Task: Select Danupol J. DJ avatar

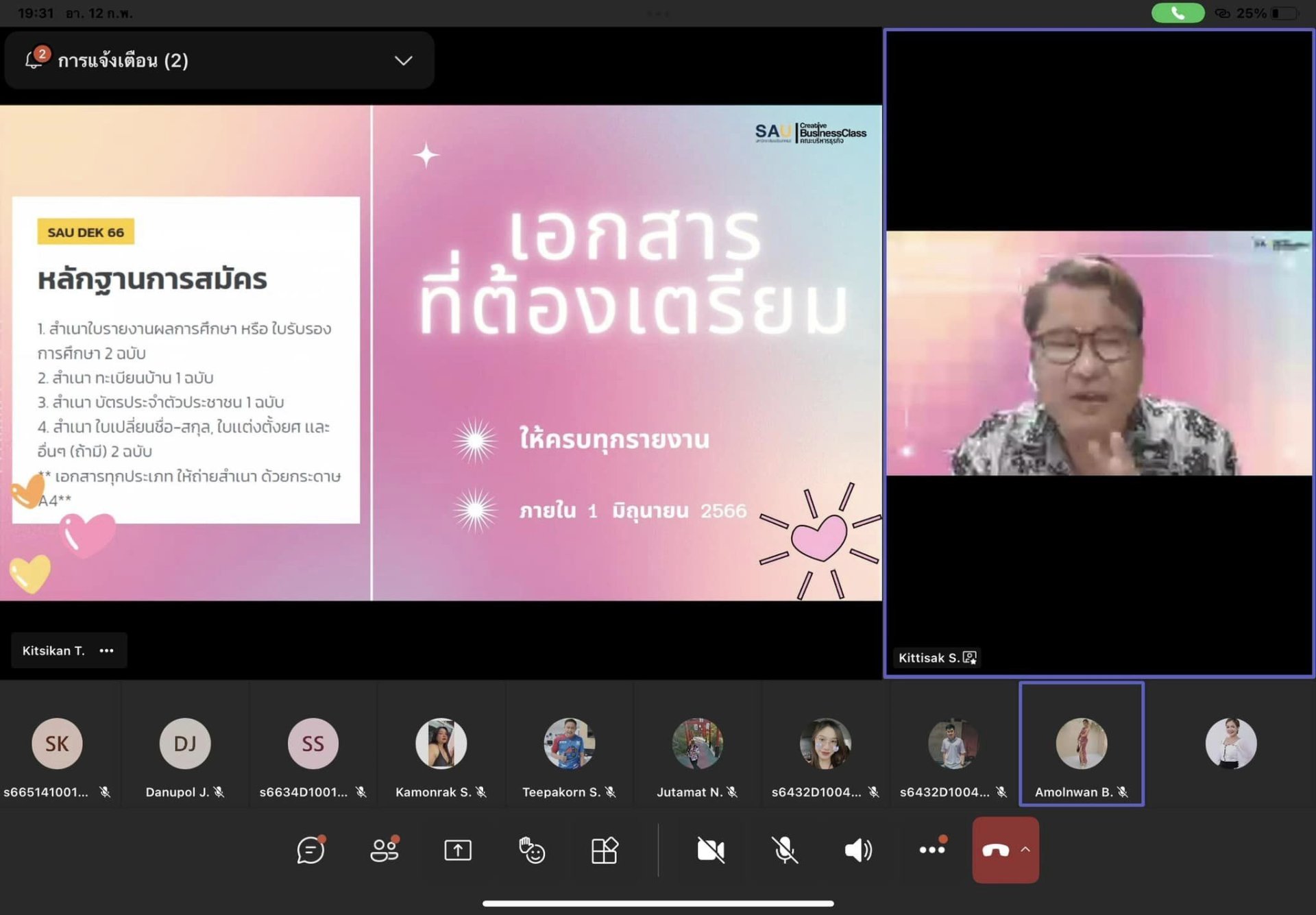Action: (x=185, y=744)
